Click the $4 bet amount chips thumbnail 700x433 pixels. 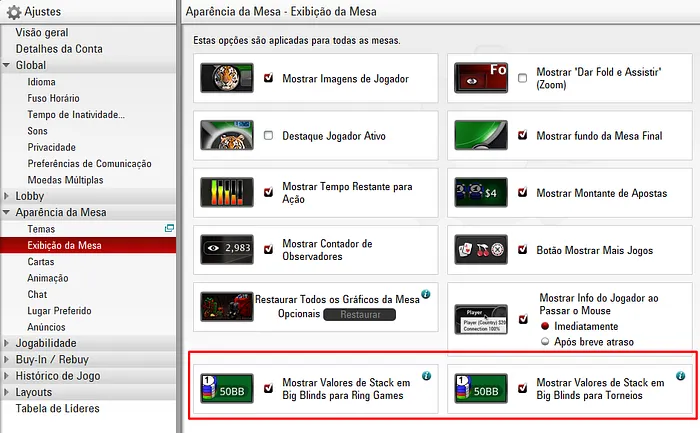(481, 192)
